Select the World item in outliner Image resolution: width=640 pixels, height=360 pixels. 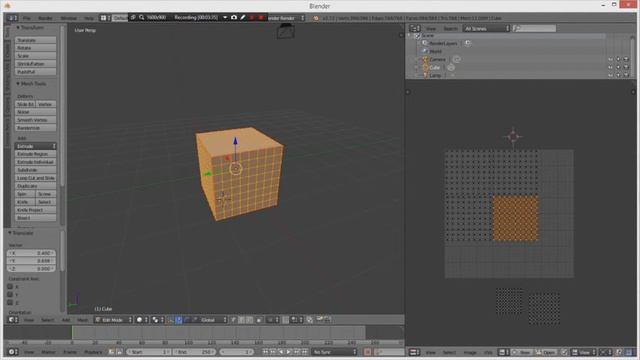[436, 51]
